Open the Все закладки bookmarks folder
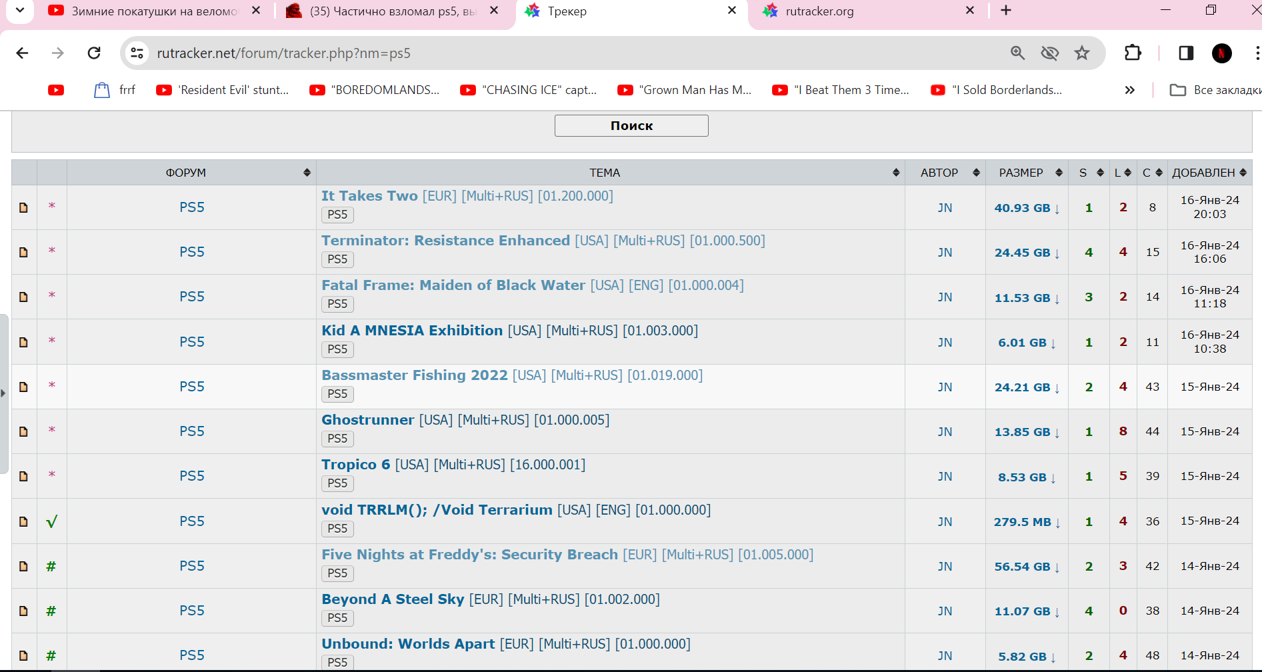Viewport: 1262px width, 672px height. click(x=1214, y=90)
